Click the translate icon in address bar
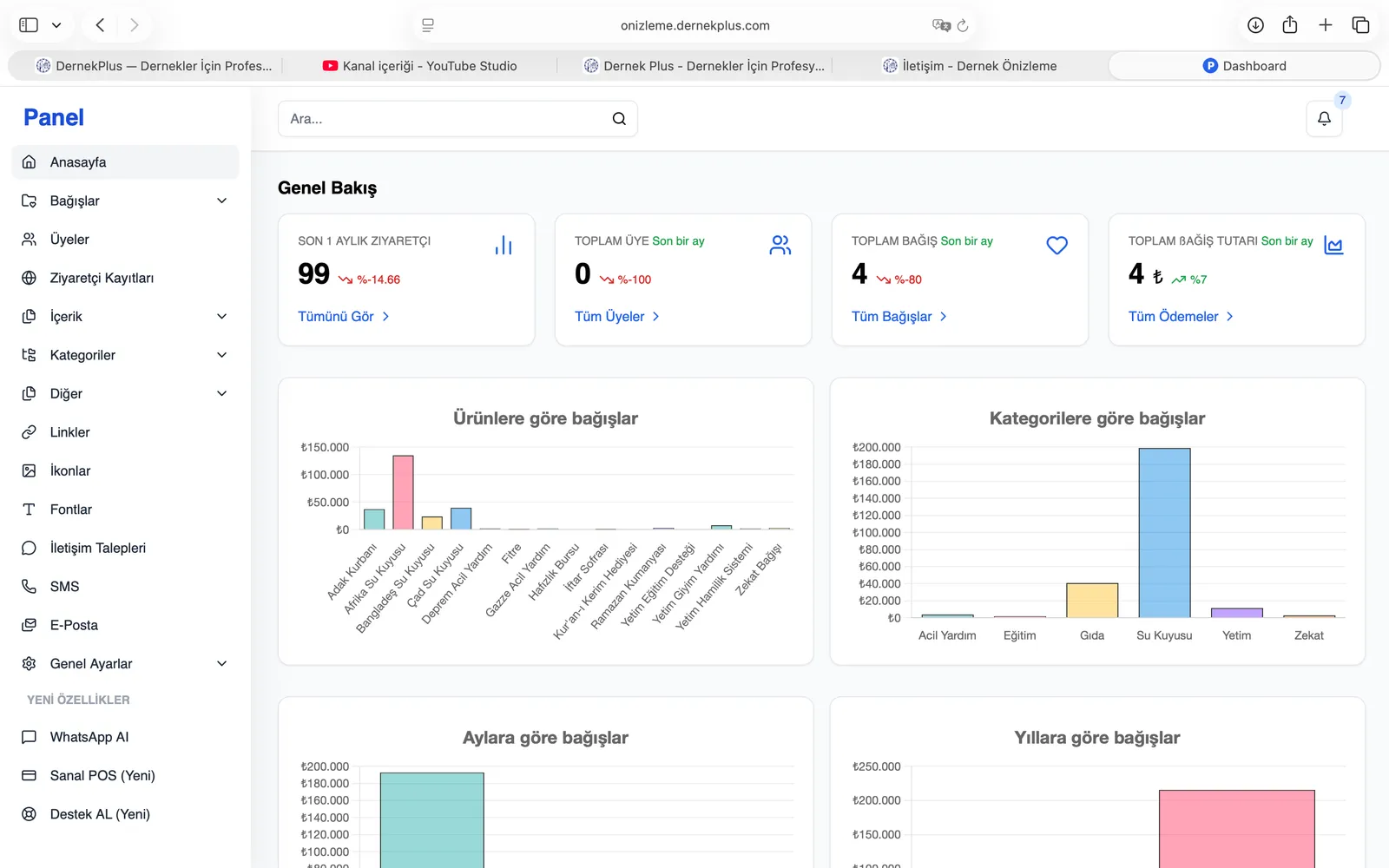The image size is (1389, 868). click(x=941, y=25)
